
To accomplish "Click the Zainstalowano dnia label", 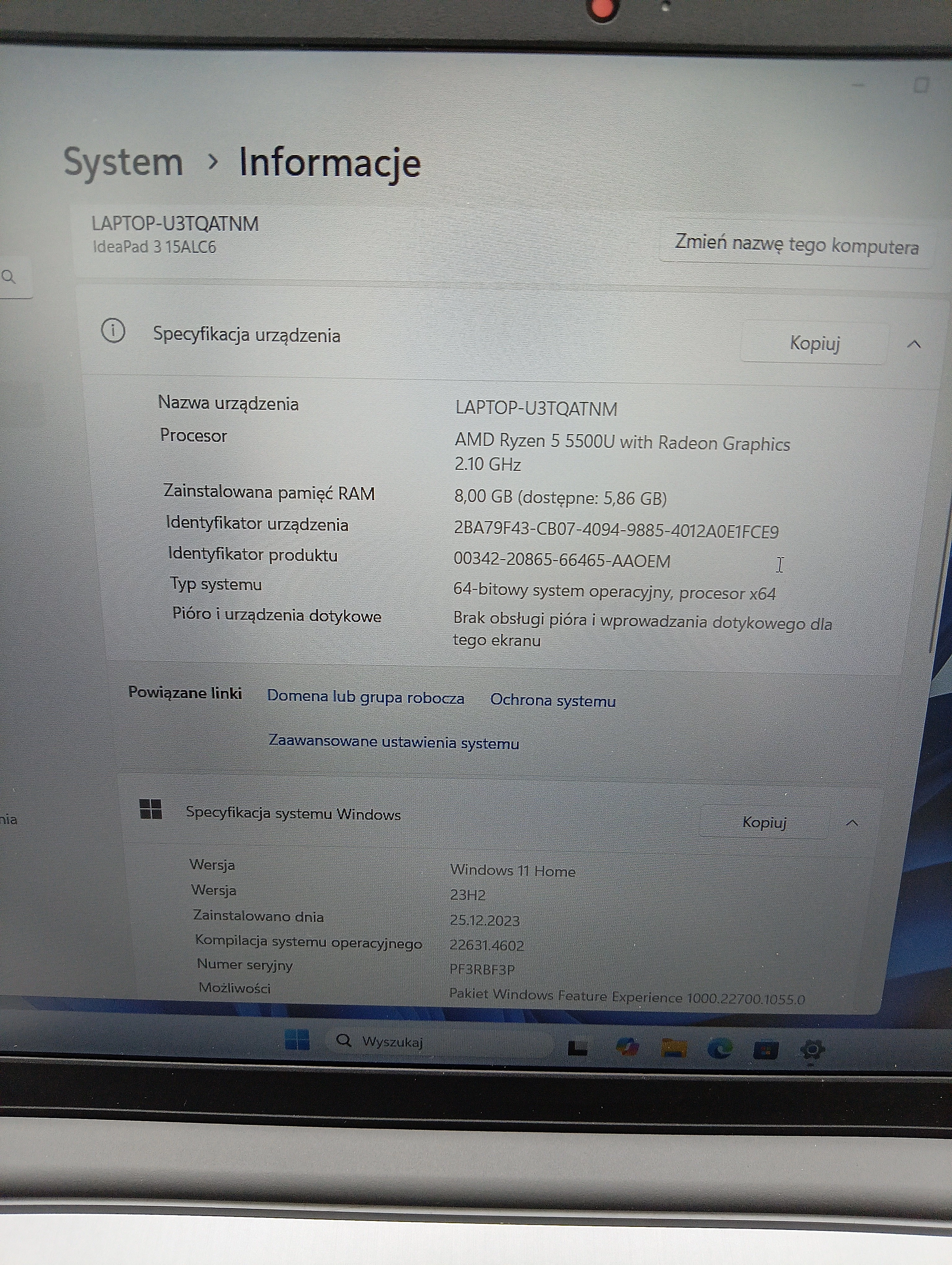I will [258, 916].
